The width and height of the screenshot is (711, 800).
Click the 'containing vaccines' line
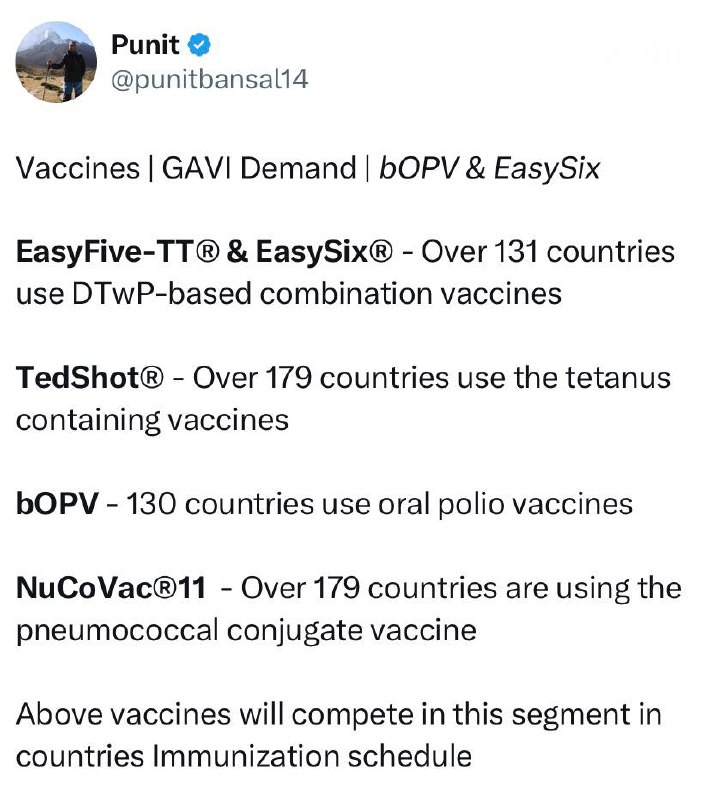152,420
